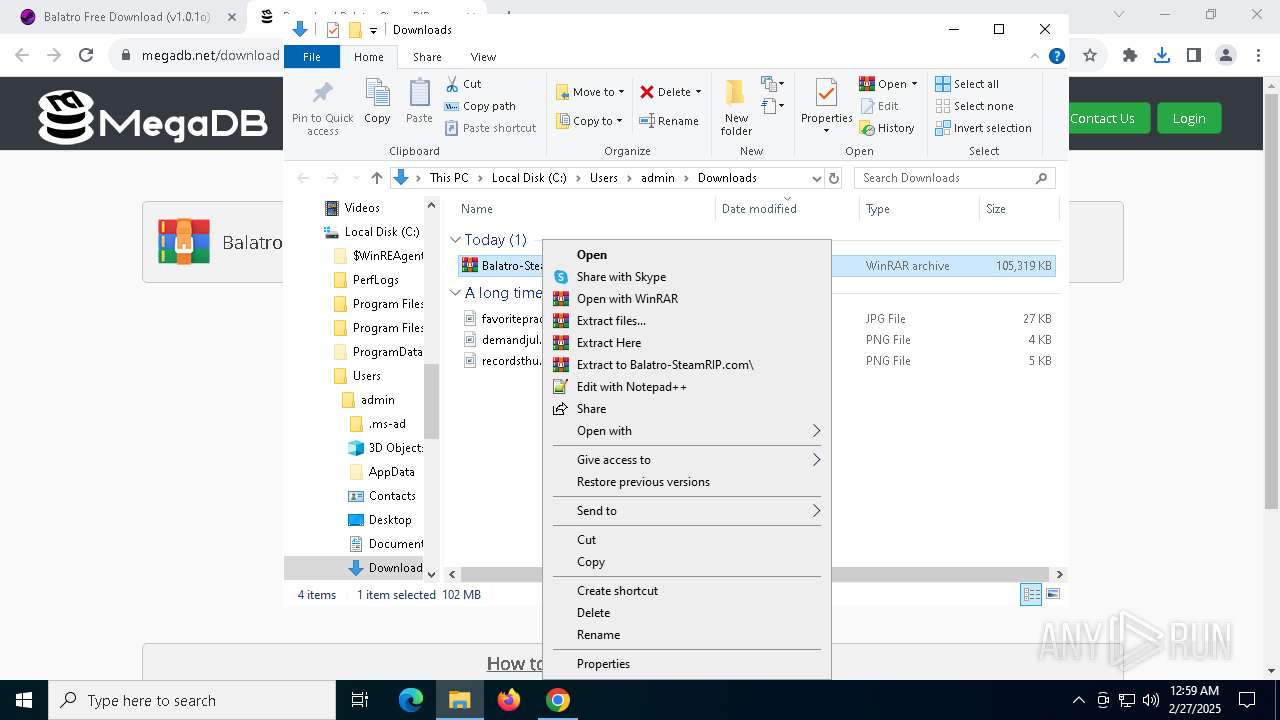The image size is (1280, 720).
Task: Click Copy path in ribbon
Action: coord(480,106)
